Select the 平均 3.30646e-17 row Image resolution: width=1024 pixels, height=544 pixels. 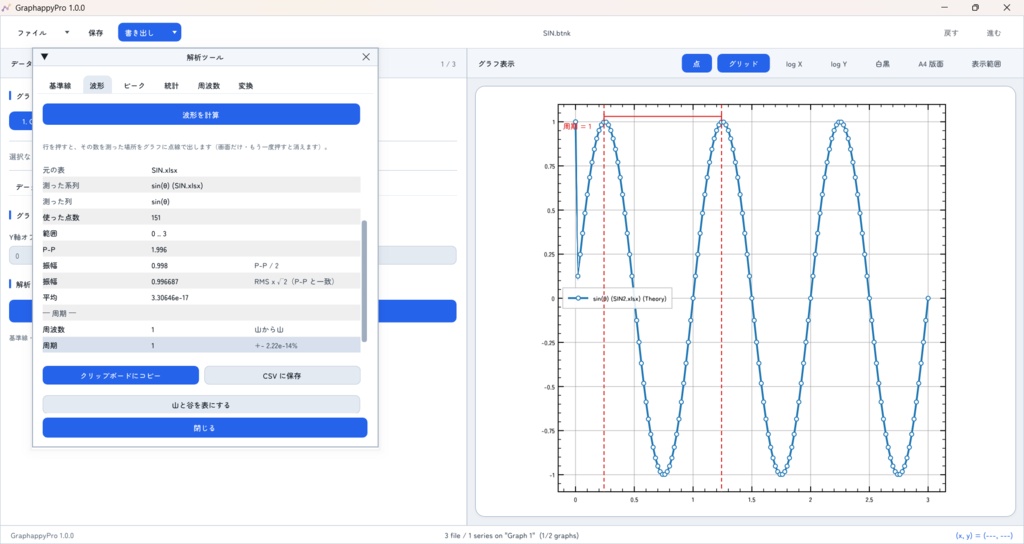click(201, 297)
